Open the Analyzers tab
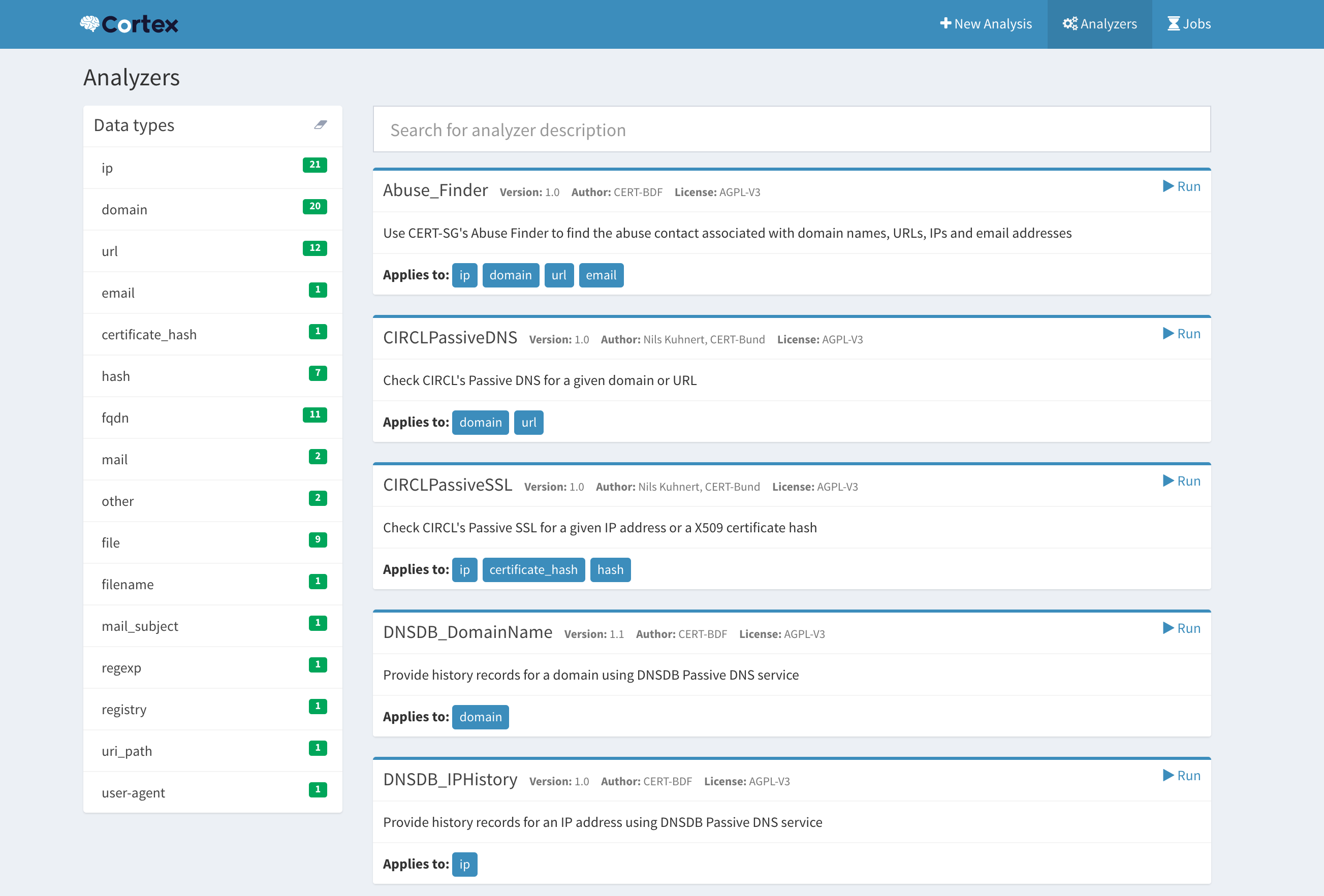Screen dimensions: 1324x896 point(1099,24)
